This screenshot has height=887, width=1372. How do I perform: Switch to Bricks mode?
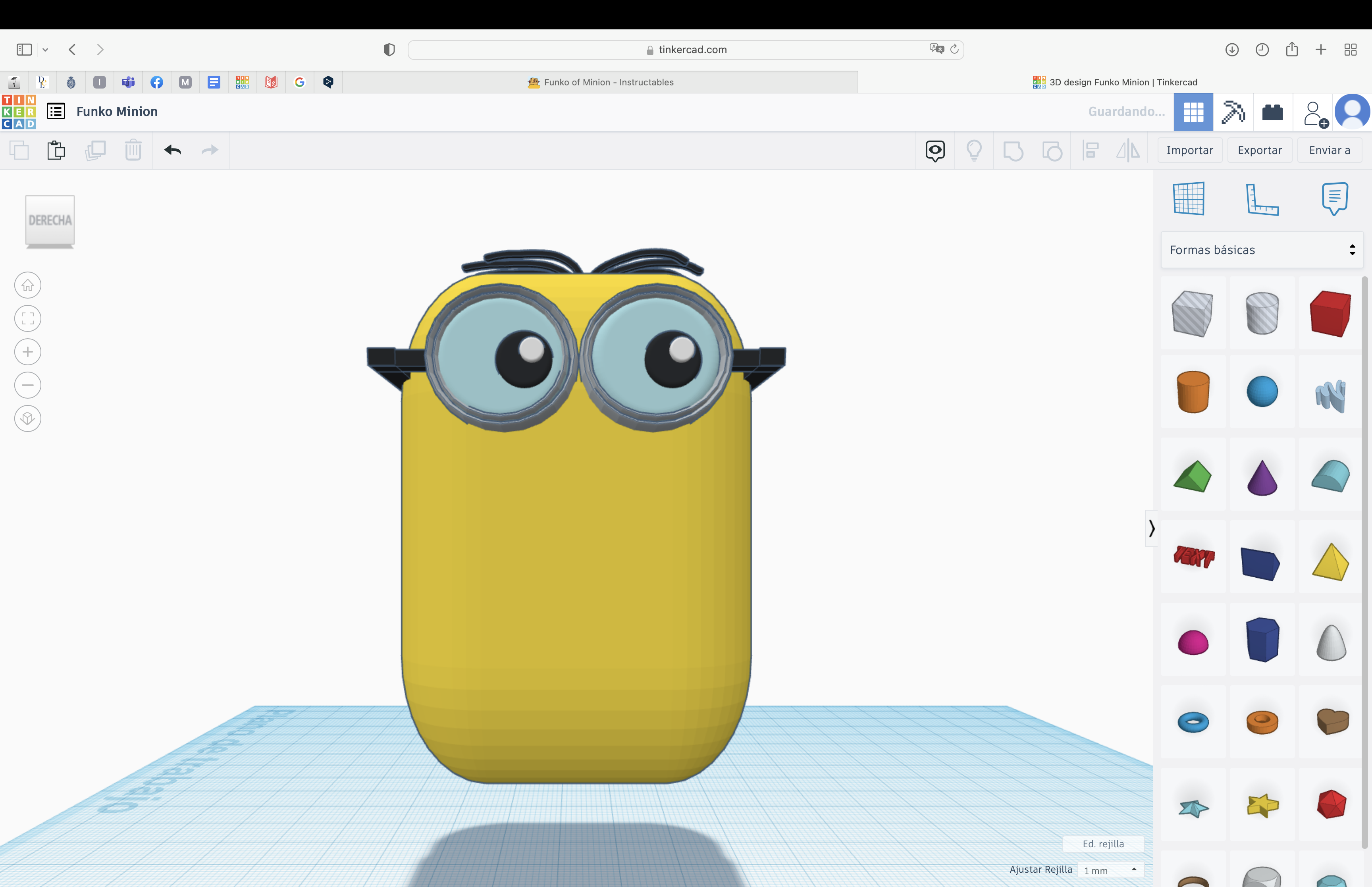pos(1272,112)
